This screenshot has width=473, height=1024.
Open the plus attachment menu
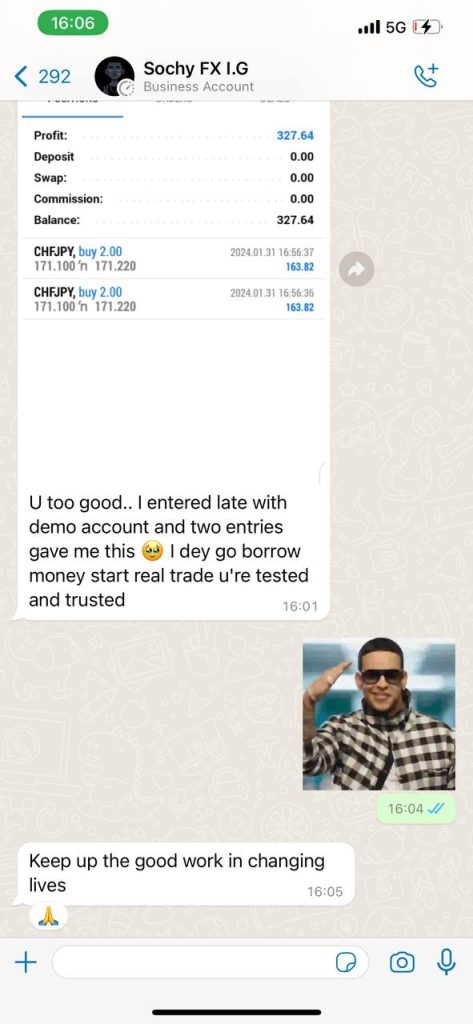(x=25, y=961)
